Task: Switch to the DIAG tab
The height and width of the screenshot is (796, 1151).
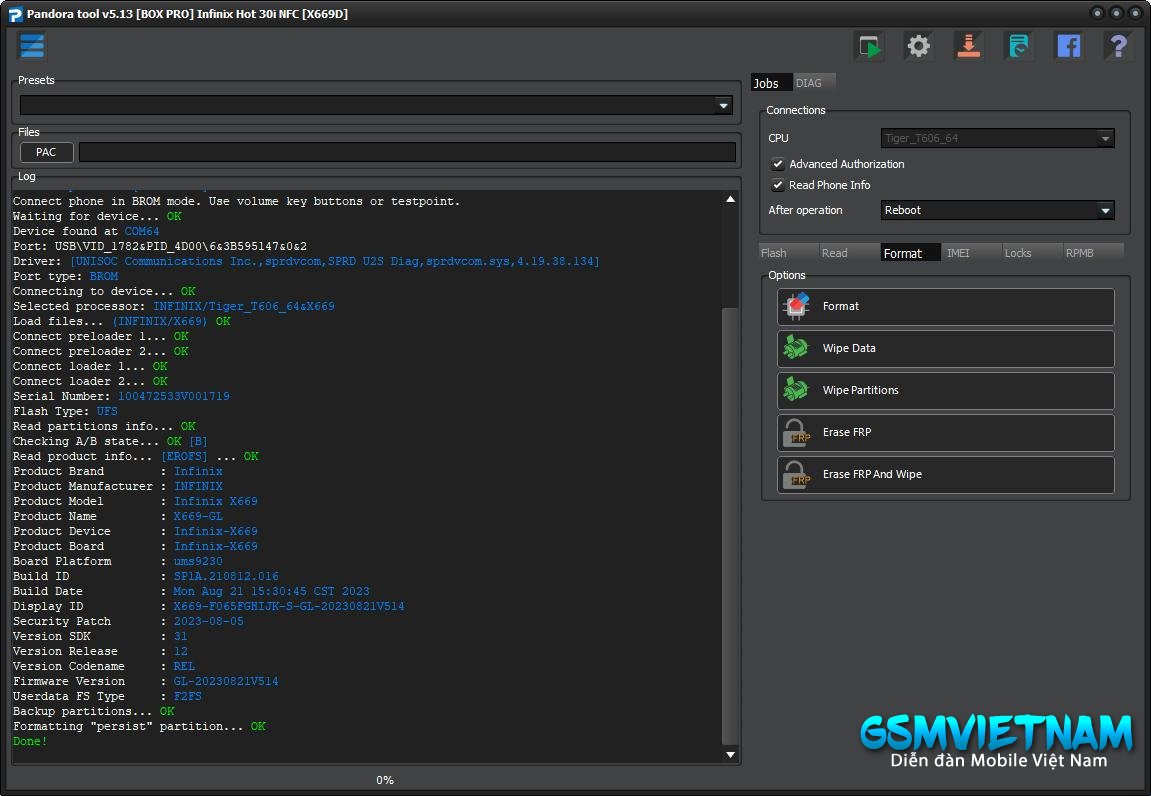Action: pos(813,83)
